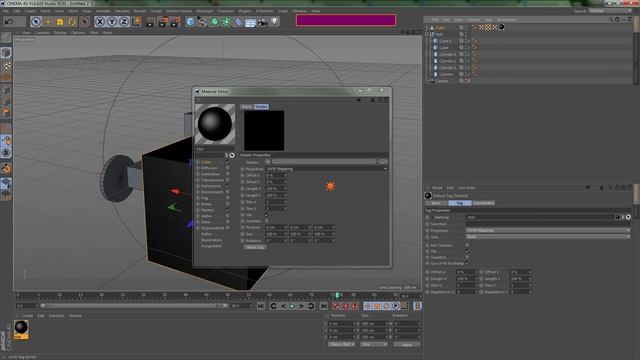Open the Layout dropdown at top right
Viewport: 640px width, 360px height.
(611, 11)
